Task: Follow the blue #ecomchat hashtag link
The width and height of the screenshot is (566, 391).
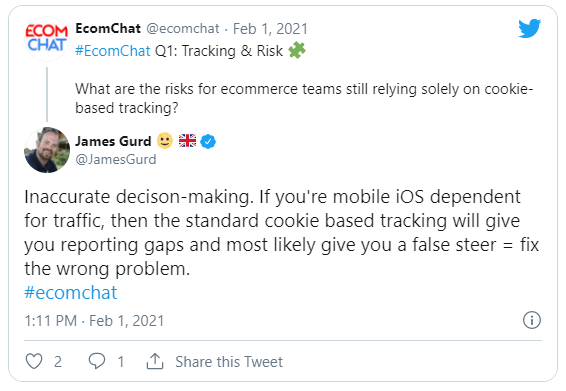Action: pyautogui.click(x=71, y=292)
